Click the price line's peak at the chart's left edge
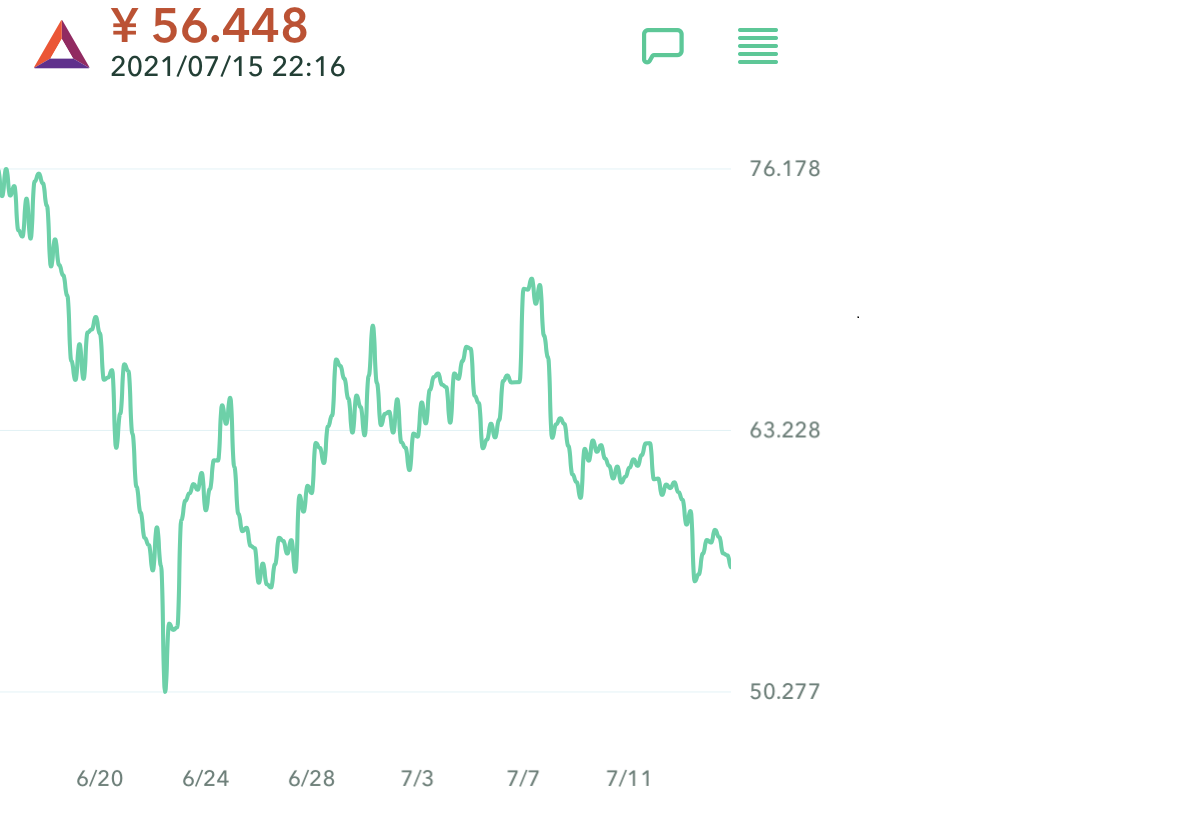1200x826 pixels. 38,175
